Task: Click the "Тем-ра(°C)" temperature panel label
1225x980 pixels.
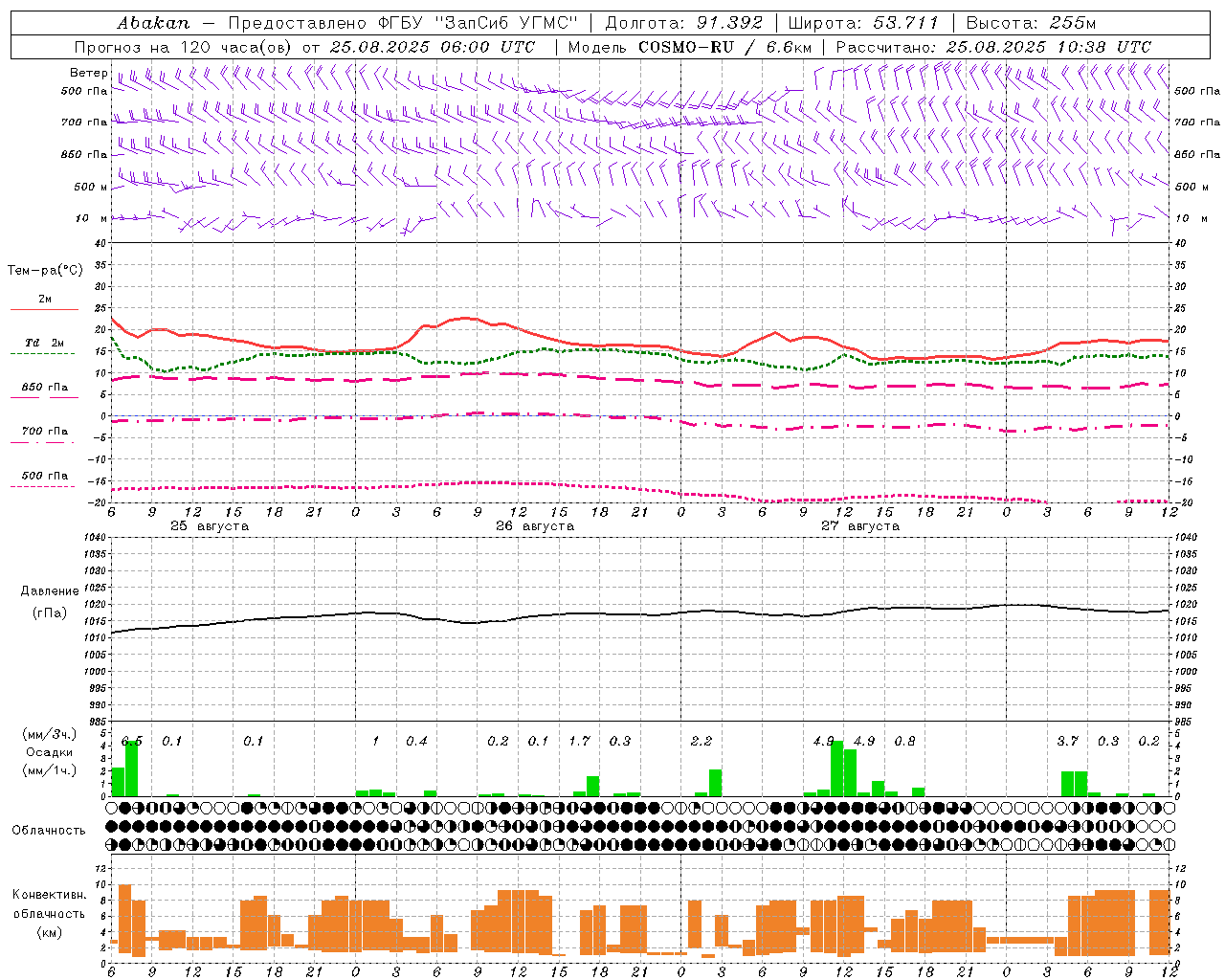Action: point(45,271)
